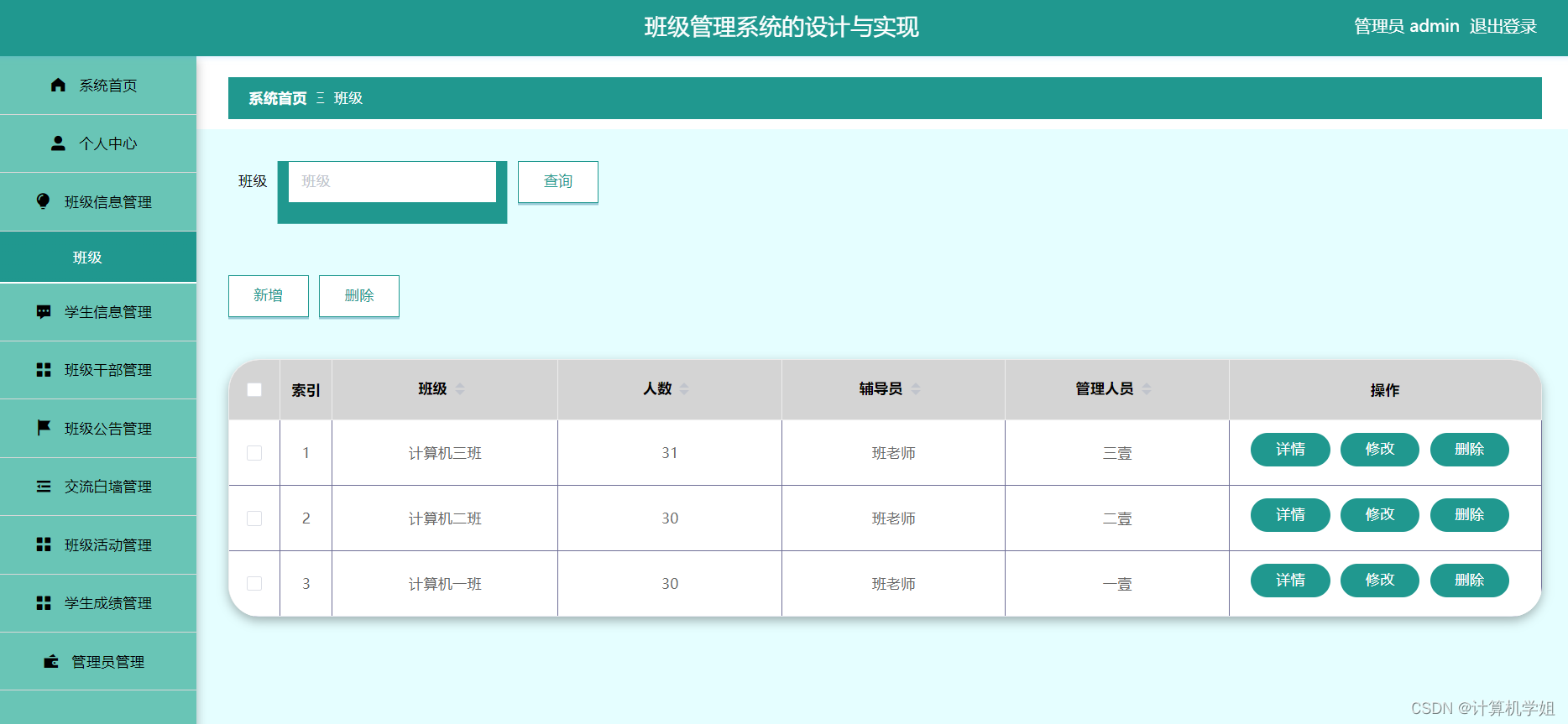Click 管理人员 cell 二壹
The image size is (1568, 724).
coord(1117,518)
